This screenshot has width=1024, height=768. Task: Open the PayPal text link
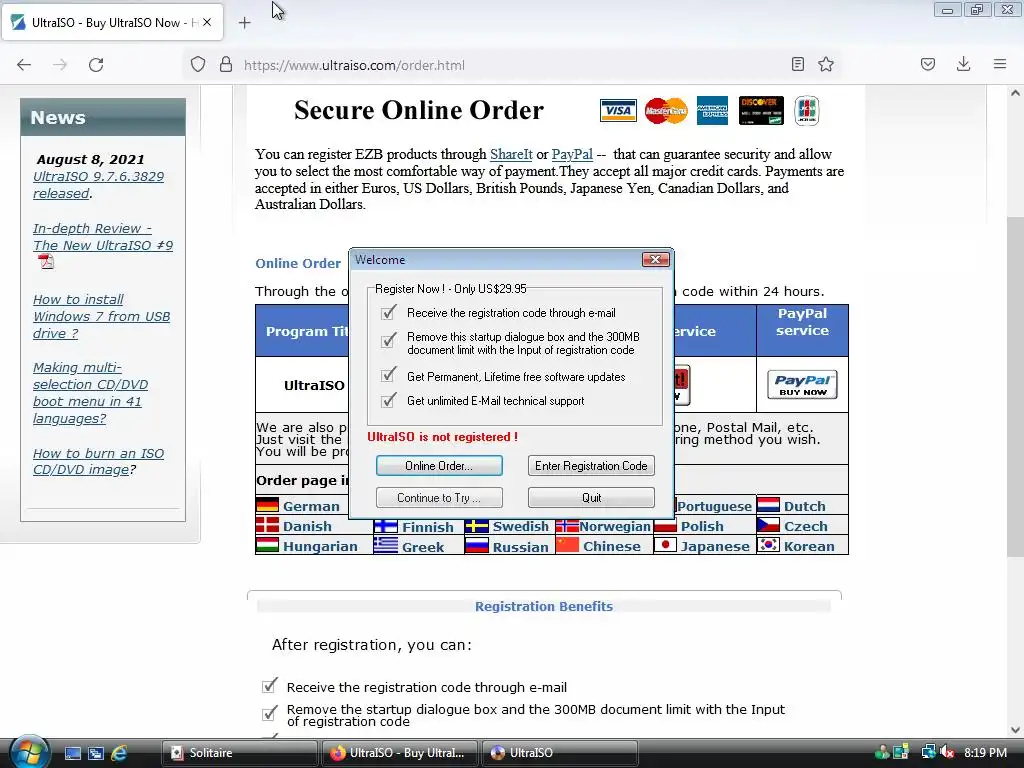[572, 154]
